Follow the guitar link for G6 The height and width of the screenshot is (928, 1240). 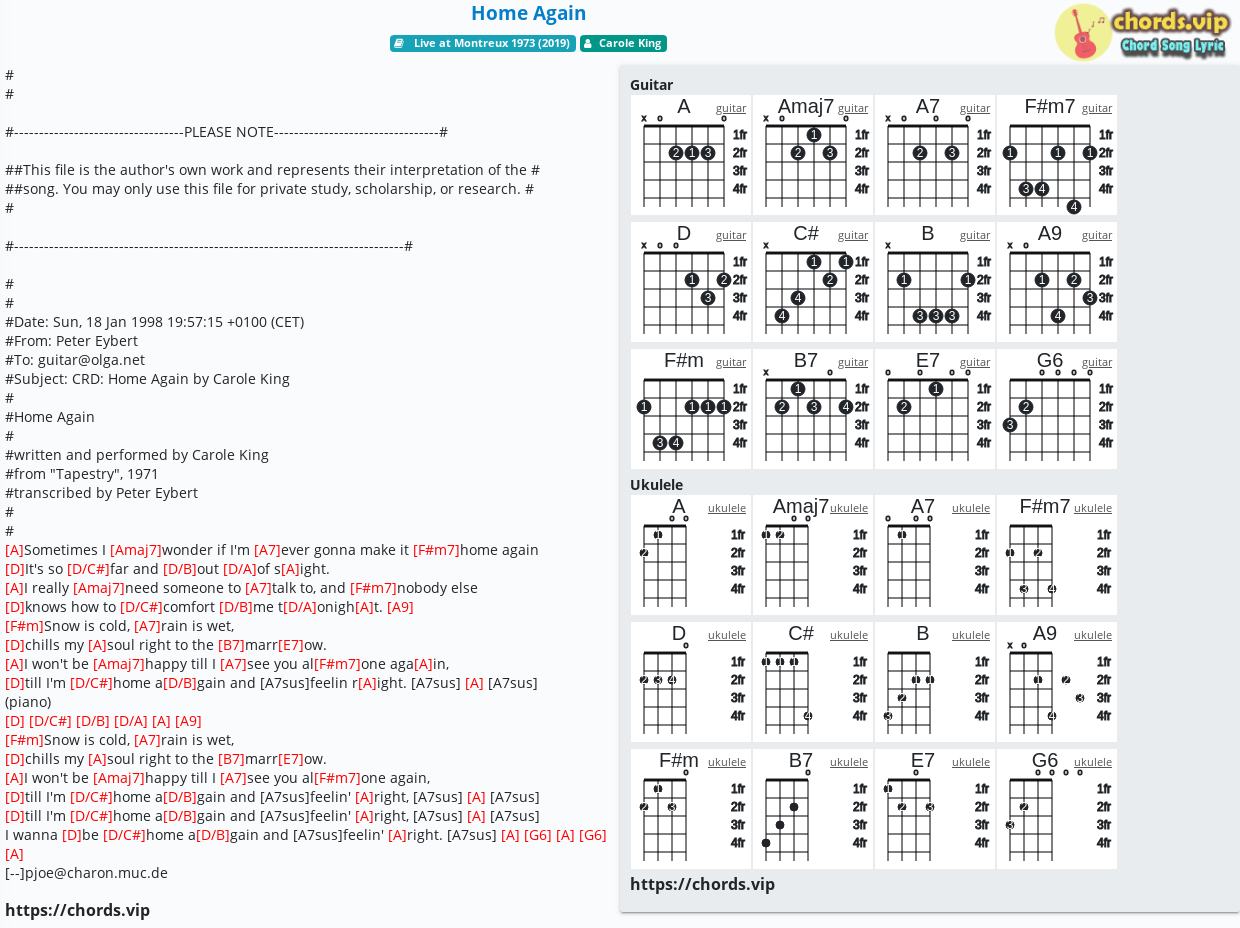(x=1097, y=362)
